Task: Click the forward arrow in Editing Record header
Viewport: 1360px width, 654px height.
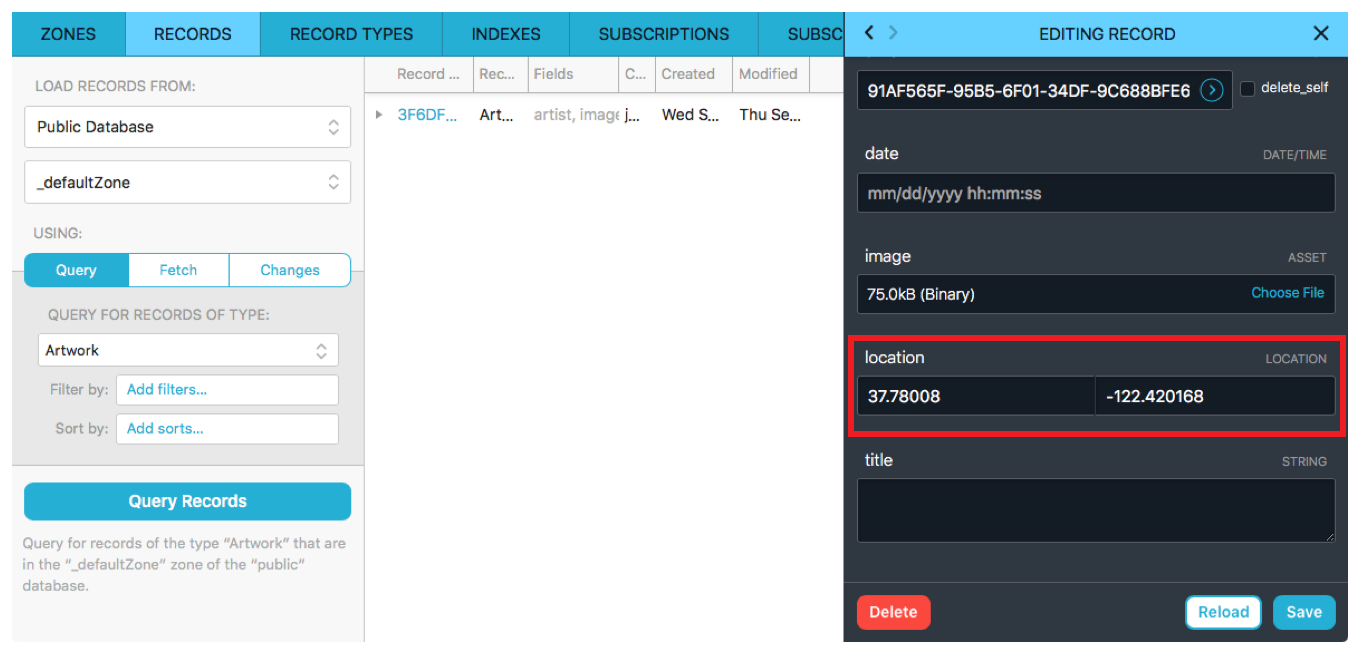Action: coord(893,33)
